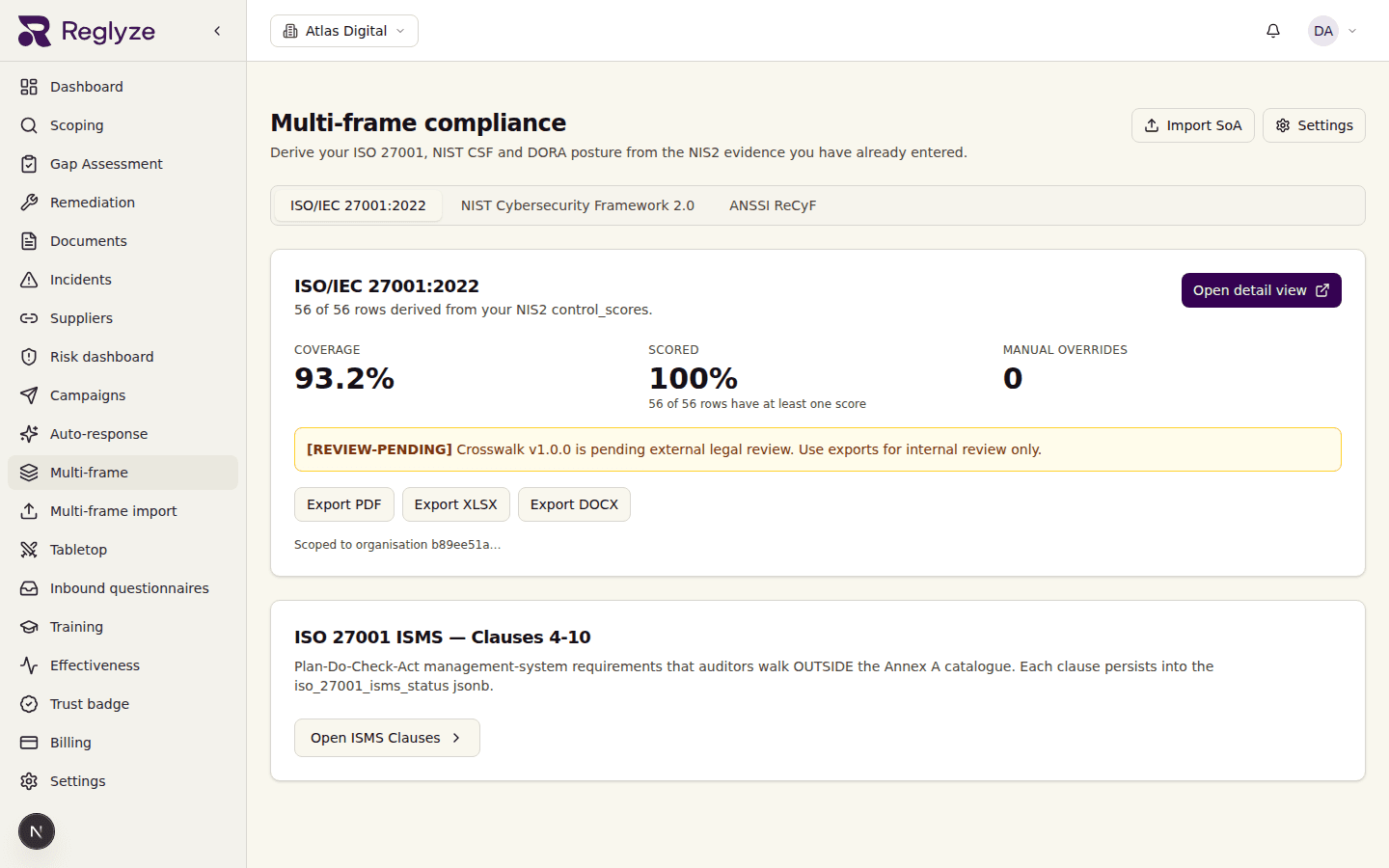Click the Reglyze wordmark text

click(108, 31)
